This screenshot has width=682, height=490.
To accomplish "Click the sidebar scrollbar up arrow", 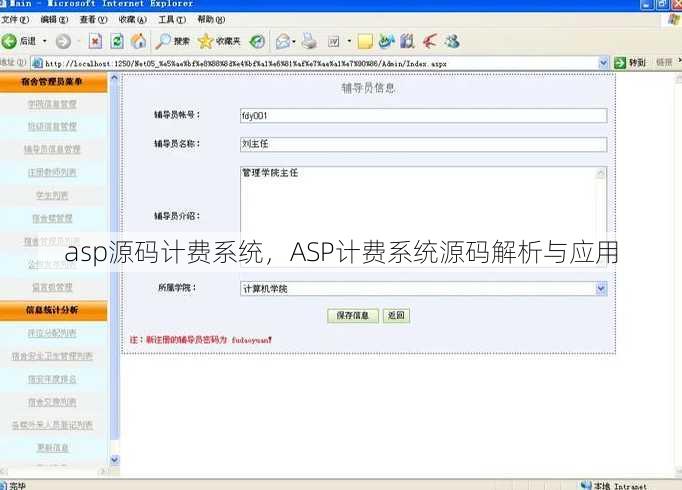I will point(114,78).
